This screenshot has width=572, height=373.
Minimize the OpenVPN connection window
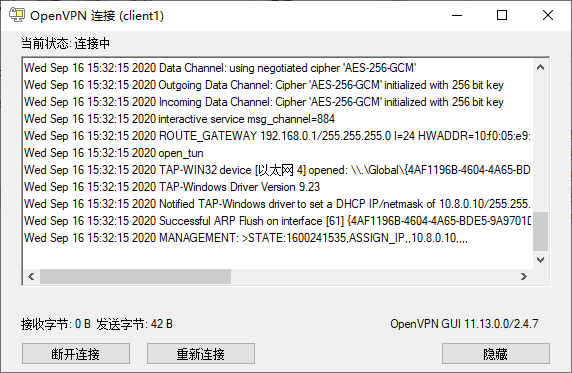457,15
